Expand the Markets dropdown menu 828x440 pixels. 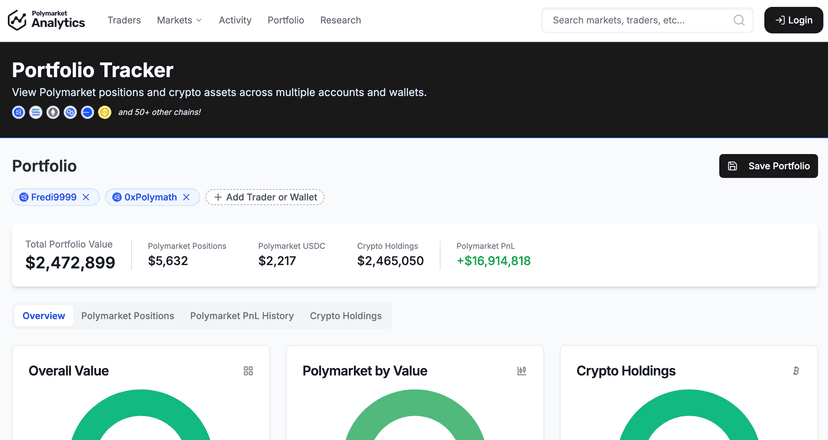tap(179, 20)
